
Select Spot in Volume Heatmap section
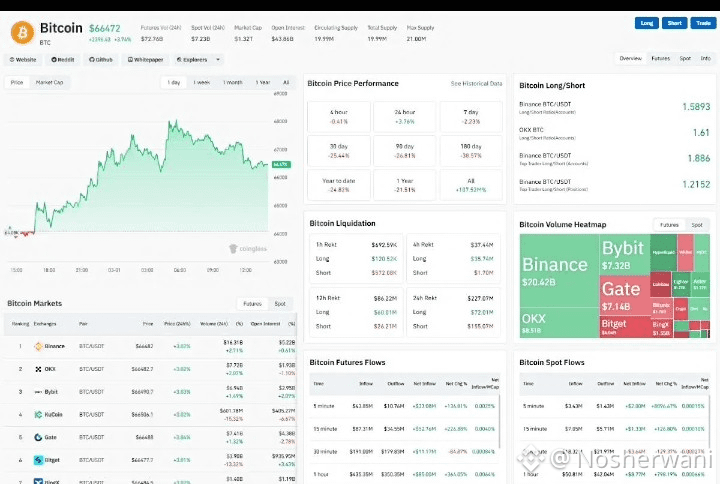(697, 225)
